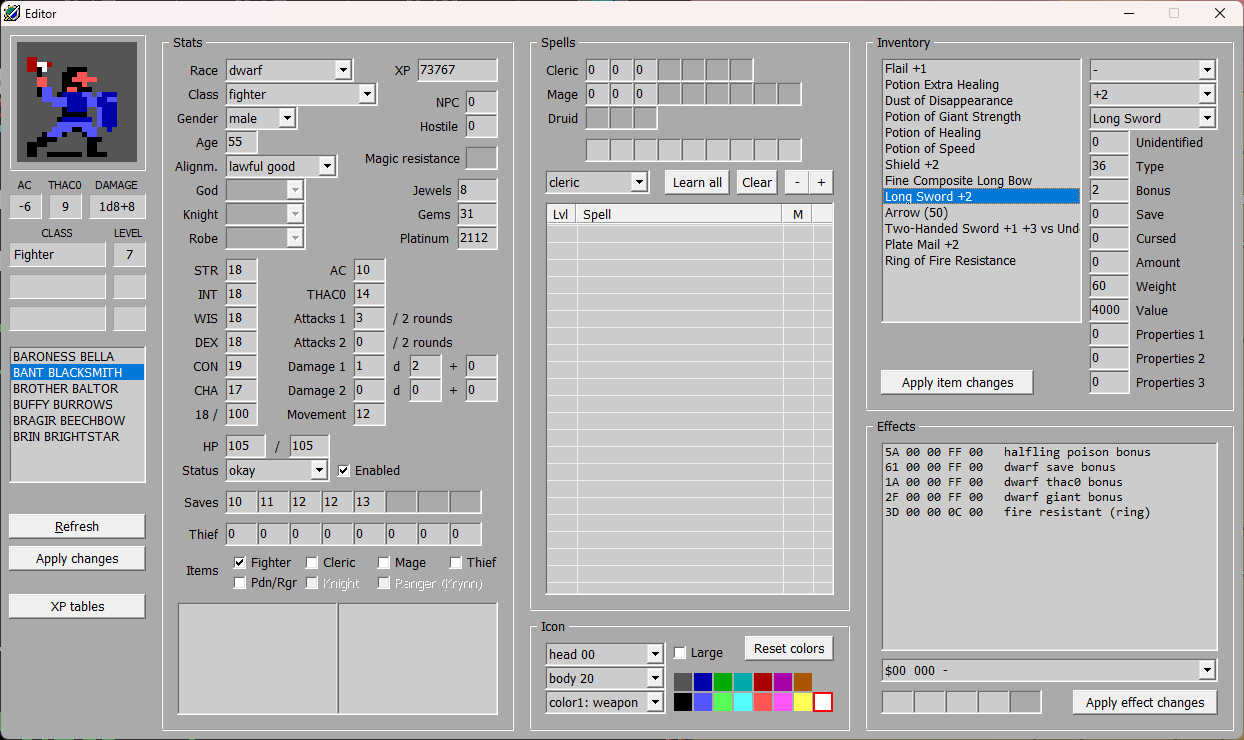
Task: Enable the Cleric items checkbox
Action: [312, 562]
